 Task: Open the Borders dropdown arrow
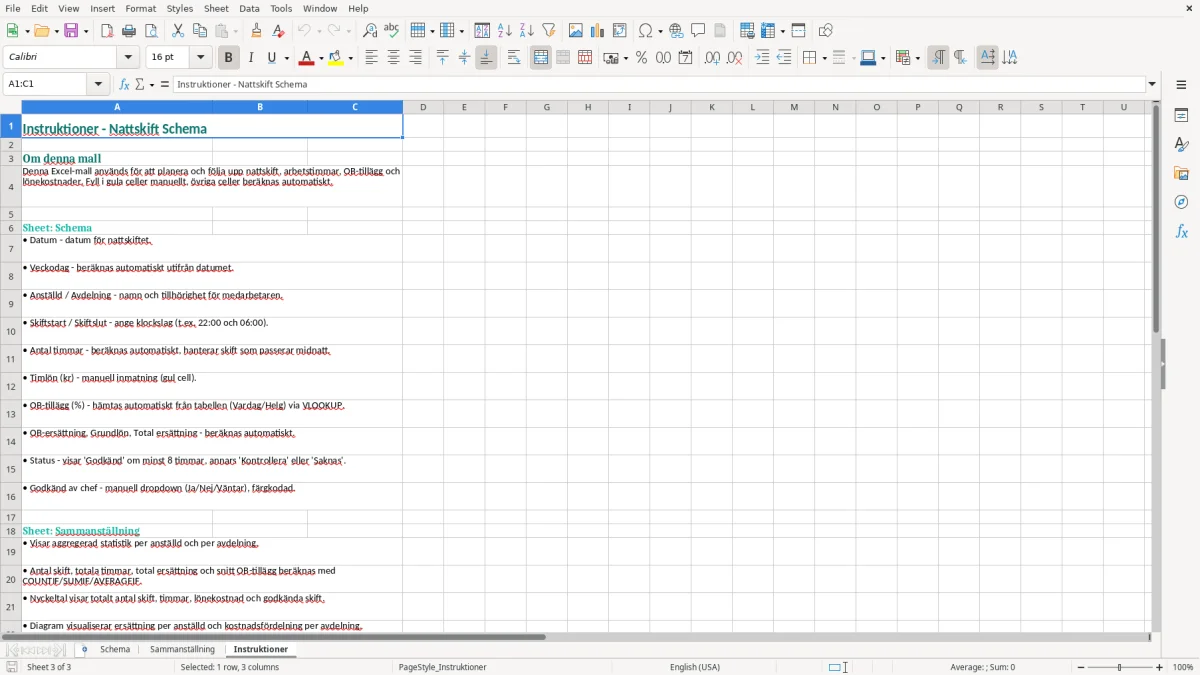pyautogui.click(x=824, y=58)
